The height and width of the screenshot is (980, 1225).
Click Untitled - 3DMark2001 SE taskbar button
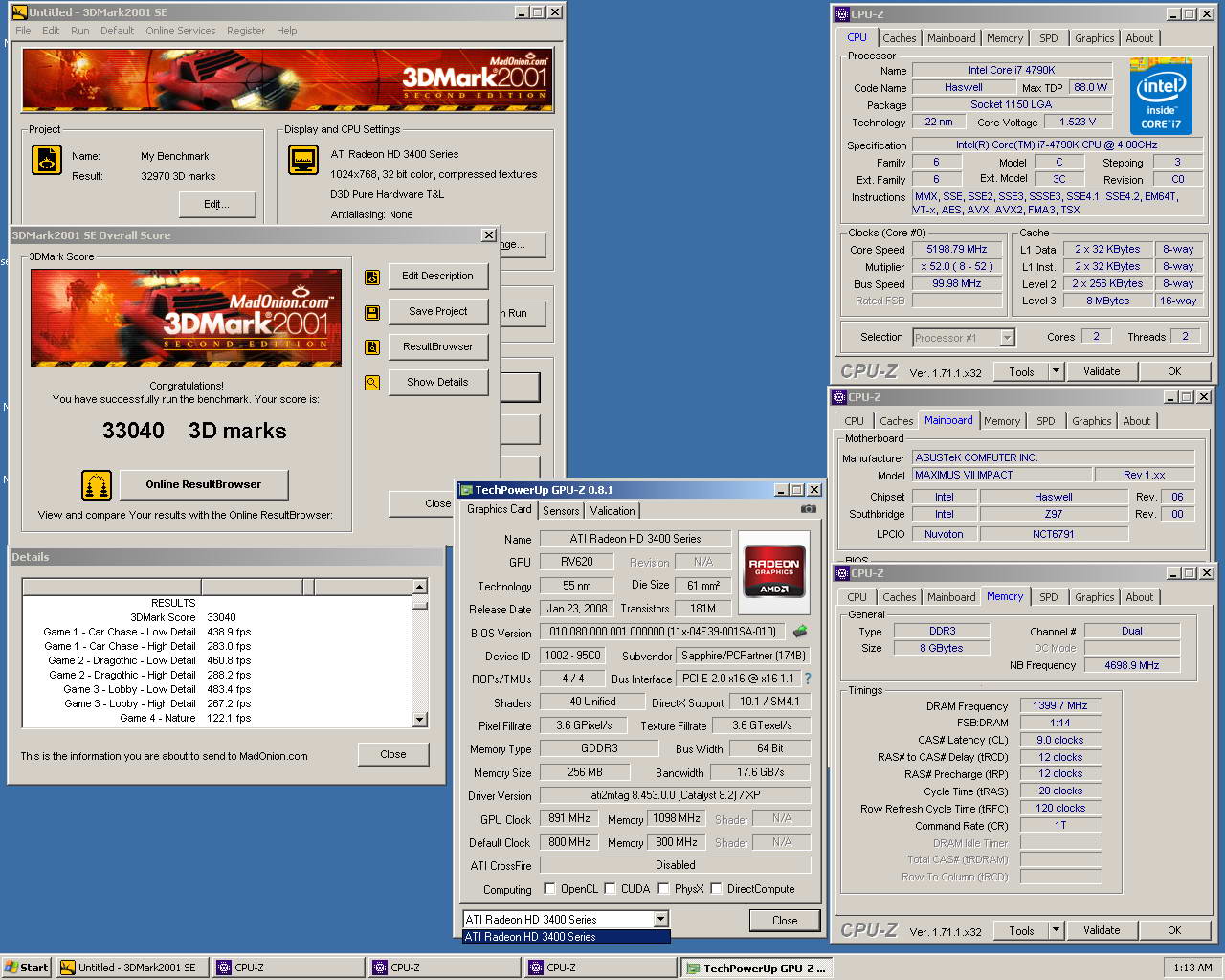[132, 968]
